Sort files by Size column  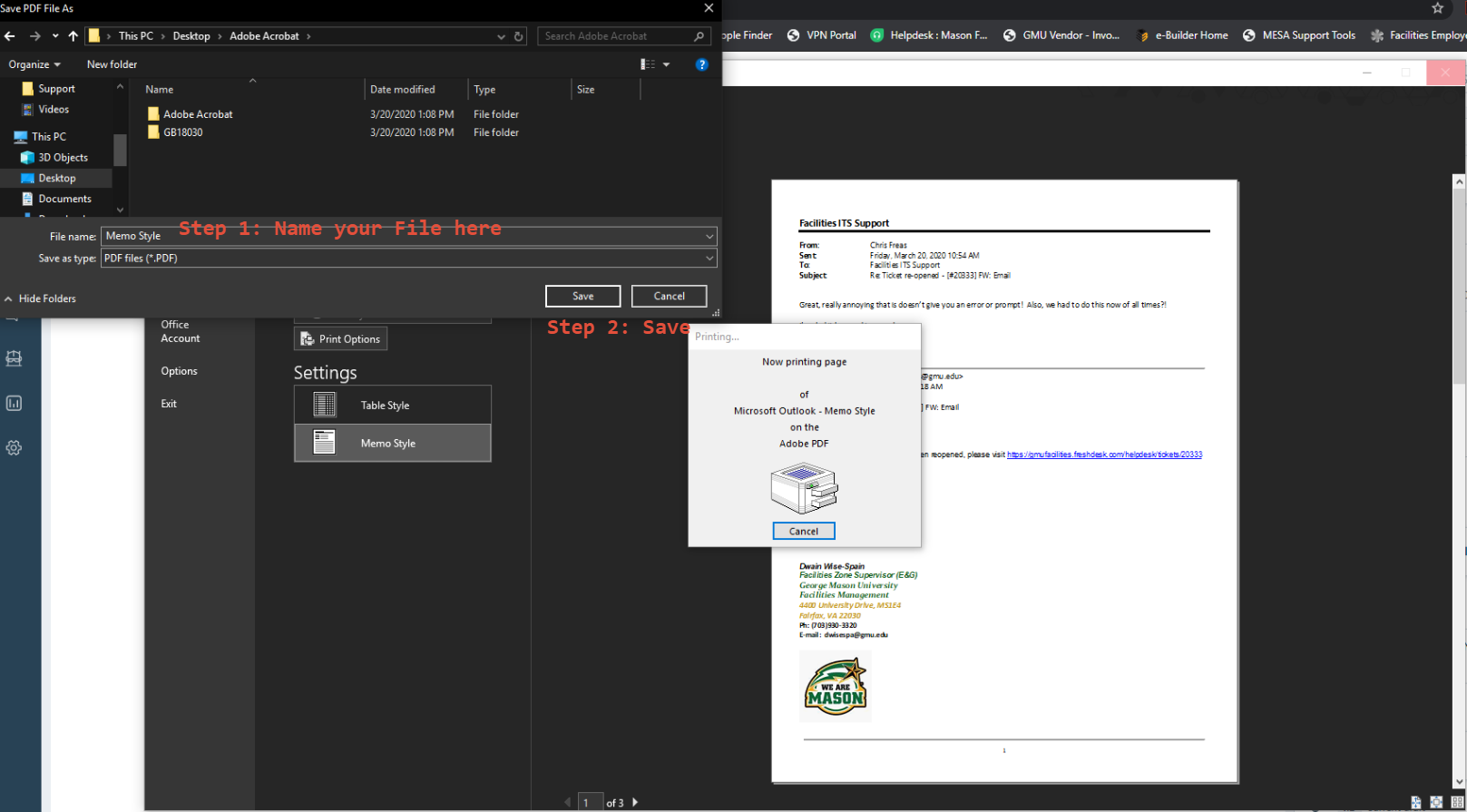click(x=585, y=90)
